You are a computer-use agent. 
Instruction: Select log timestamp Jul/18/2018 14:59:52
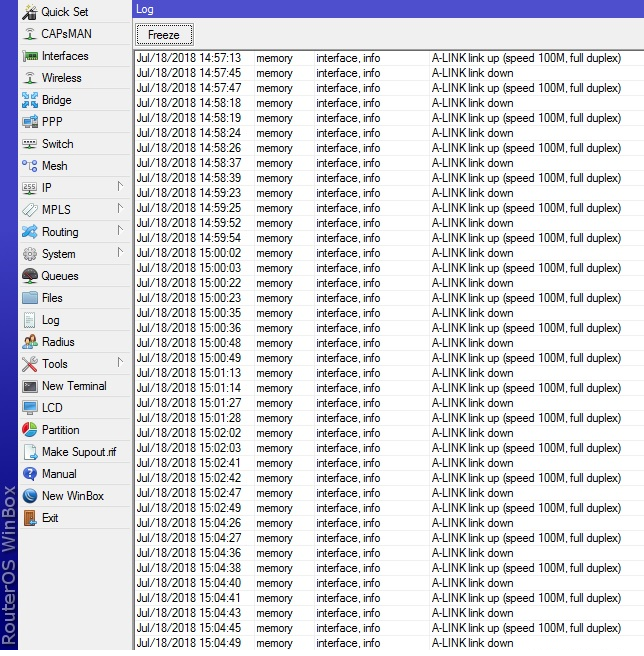[189, 223]
